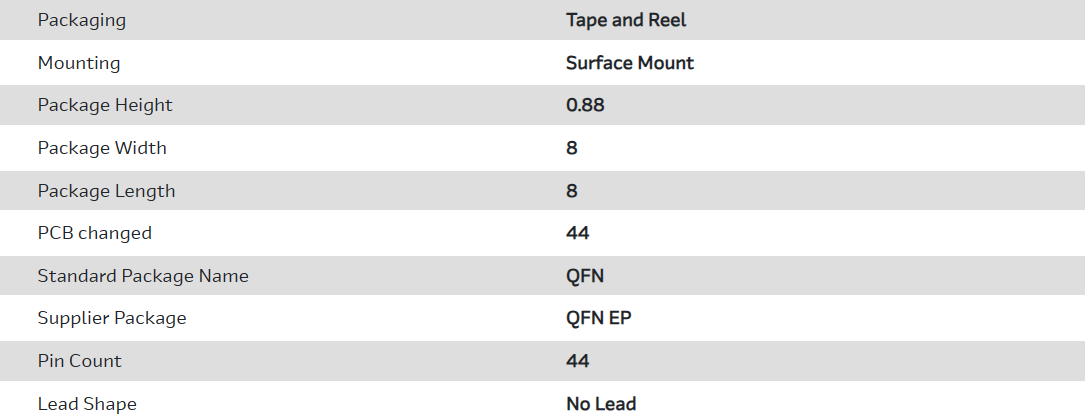
Task: Select the Pin Count value 44
Action: (578, 361)
